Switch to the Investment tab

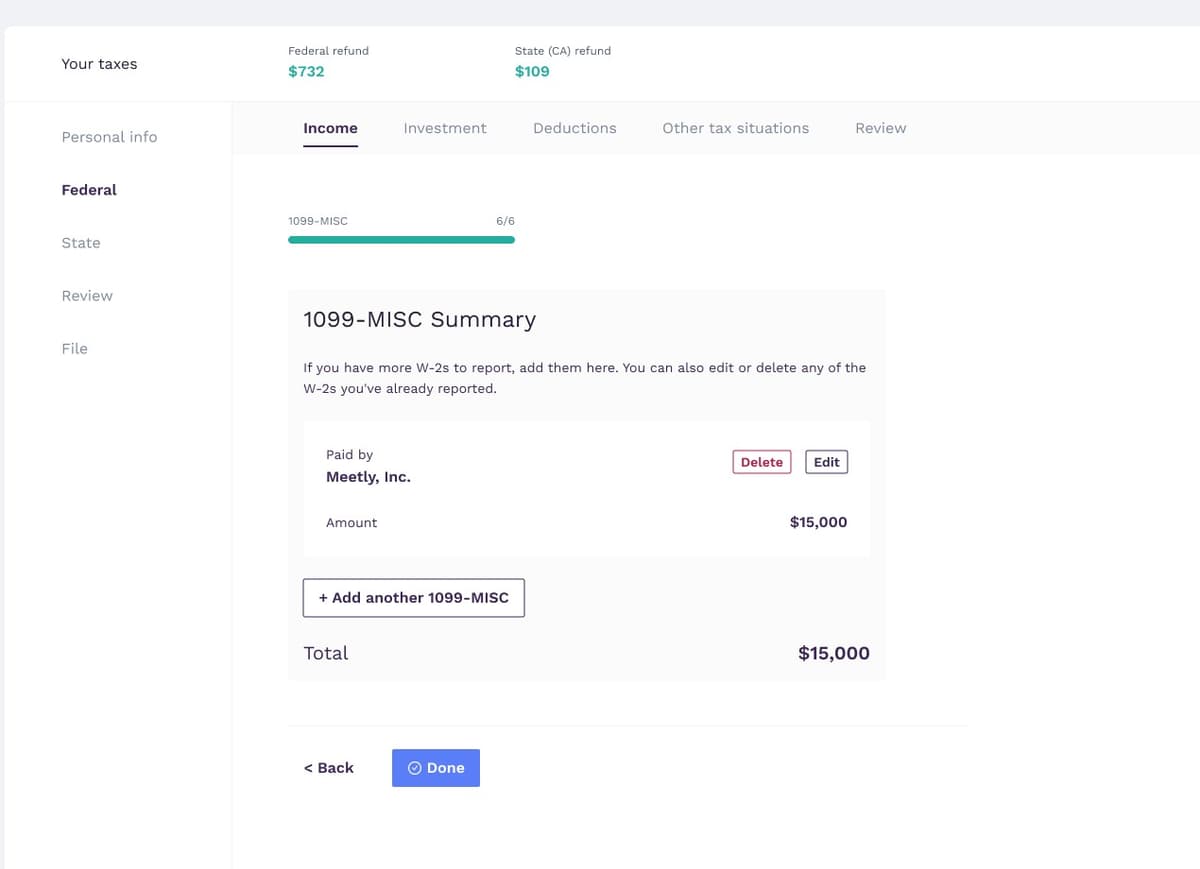click(445, 128)
